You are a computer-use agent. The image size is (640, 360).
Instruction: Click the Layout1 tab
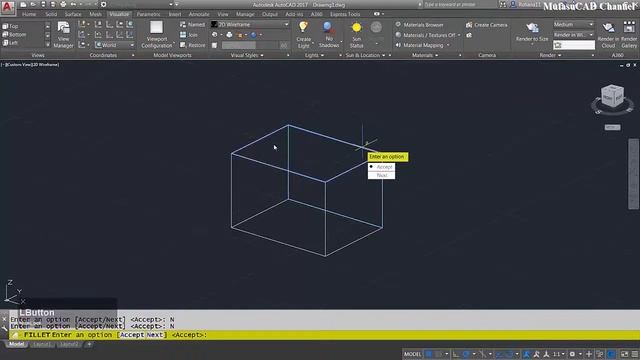click(x=42, y=344)
